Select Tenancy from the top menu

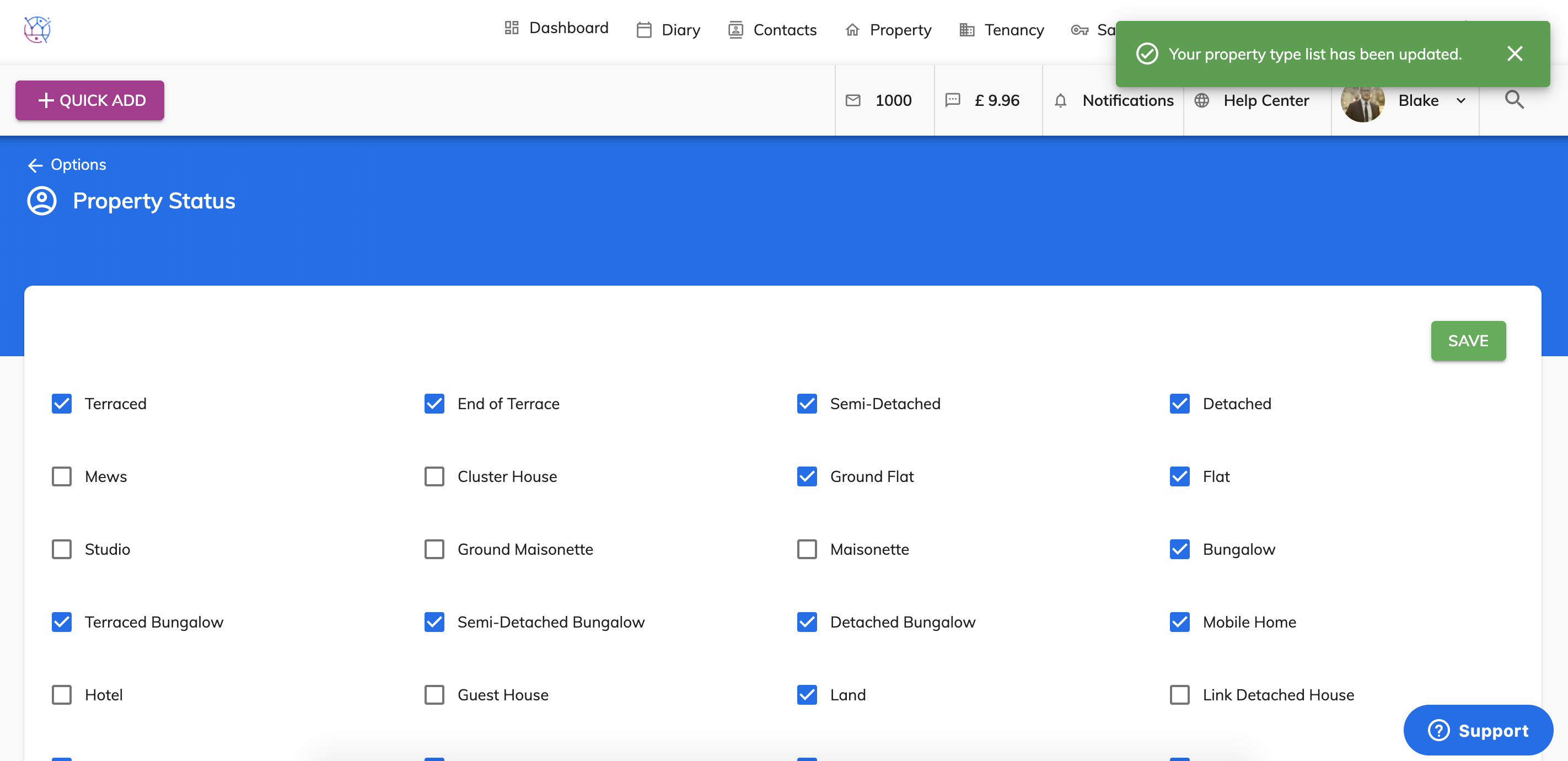point(1013,29)
